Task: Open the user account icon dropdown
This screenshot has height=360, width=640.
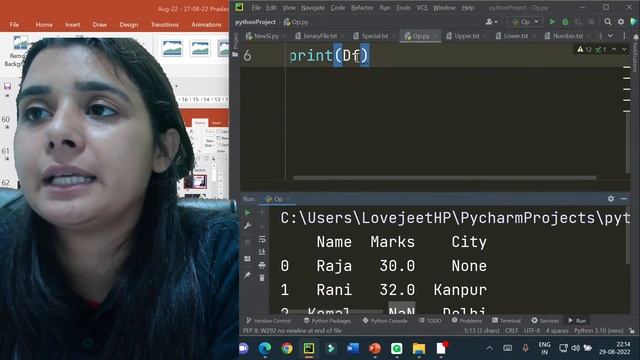Action: (491, 22)
